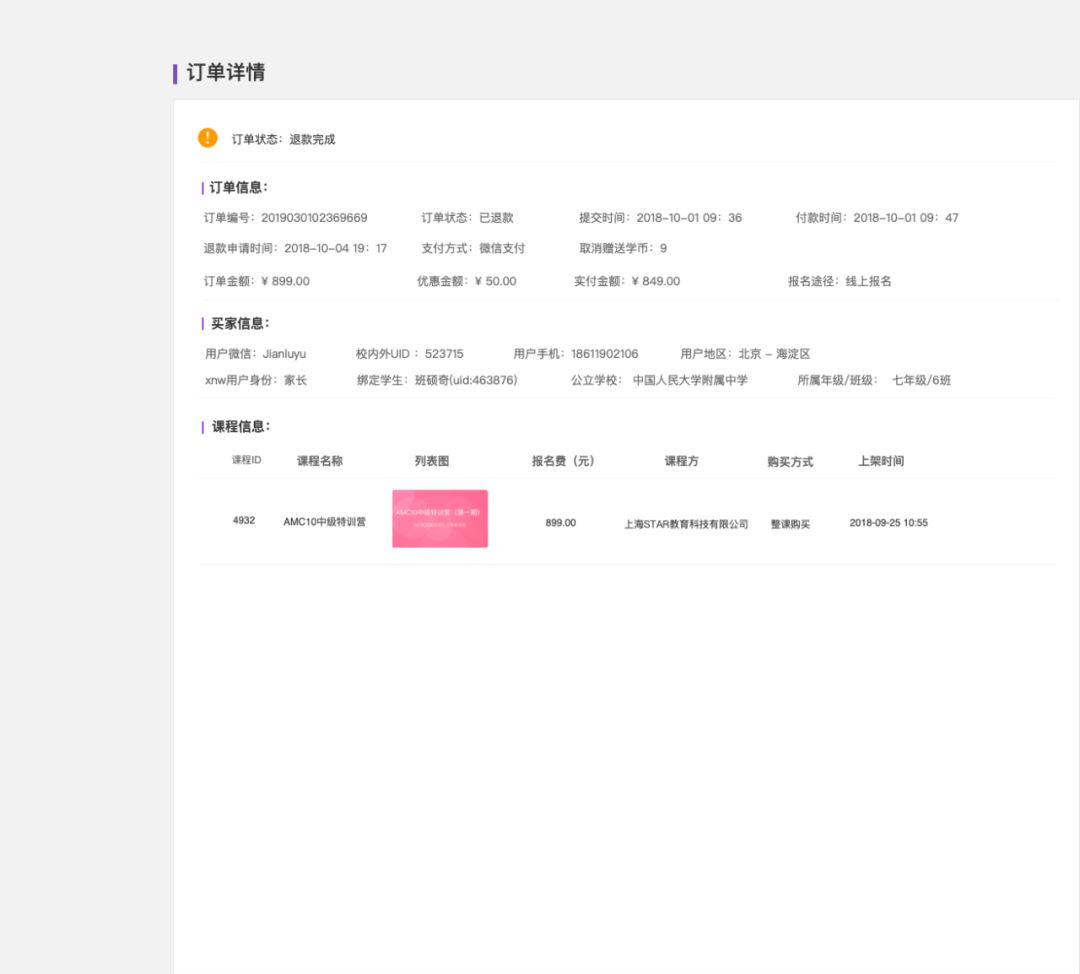The image size is (1080, 974).
Task: Click the 校内外UID value 523715
Action: point(444,354)
